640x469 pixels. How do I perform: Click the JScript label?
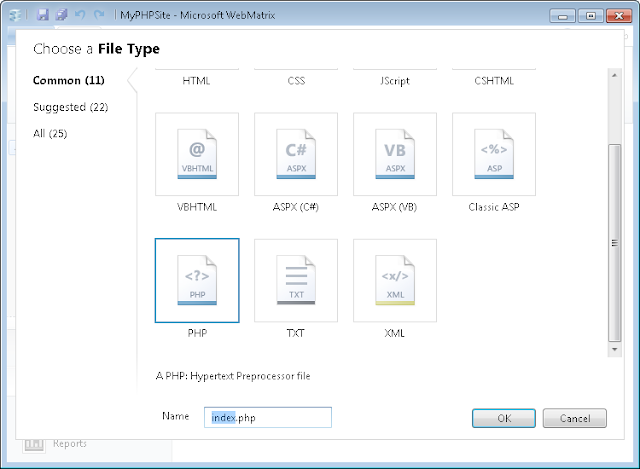(x=395, y=81)
